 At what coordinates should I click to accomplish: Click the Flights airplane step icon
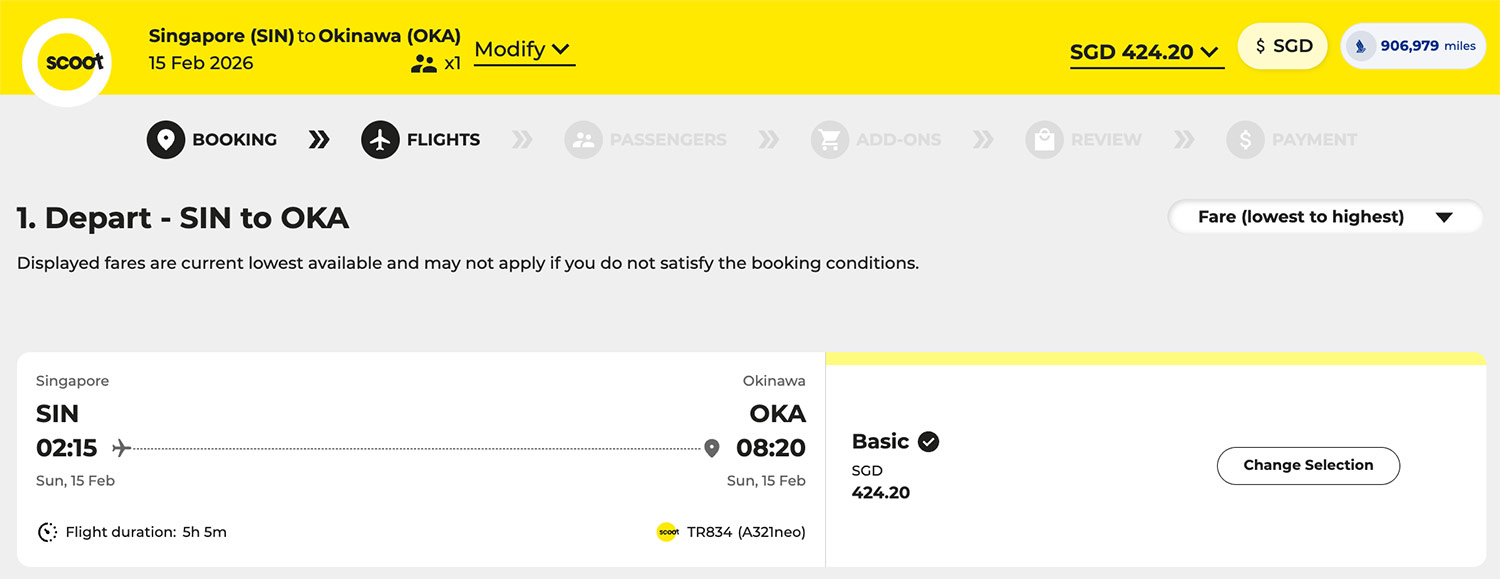tap(380, 140)
